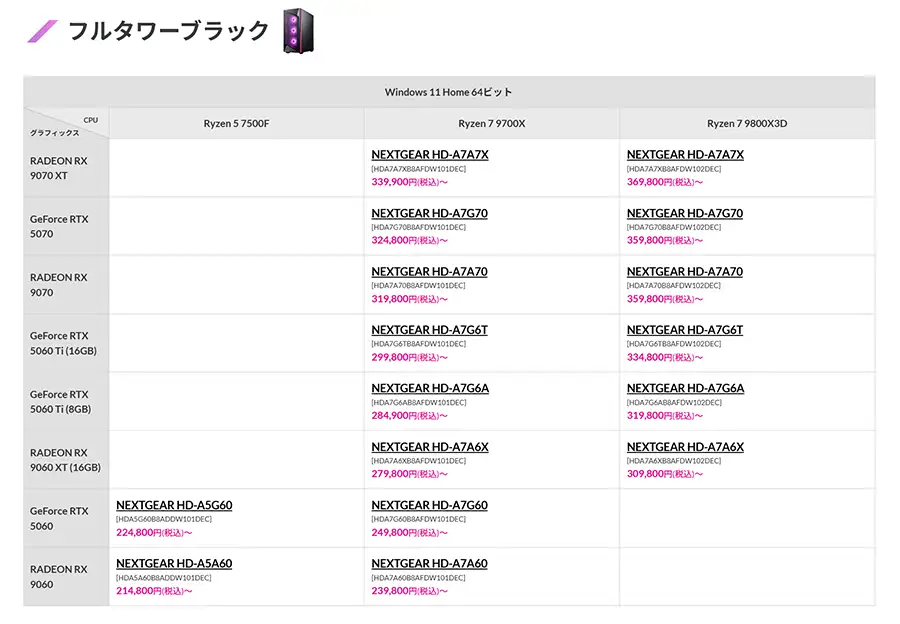900x624 pixels.
Task: Select the NEXTGEAR HD-A5A60 model link
Action: (174, 563)
